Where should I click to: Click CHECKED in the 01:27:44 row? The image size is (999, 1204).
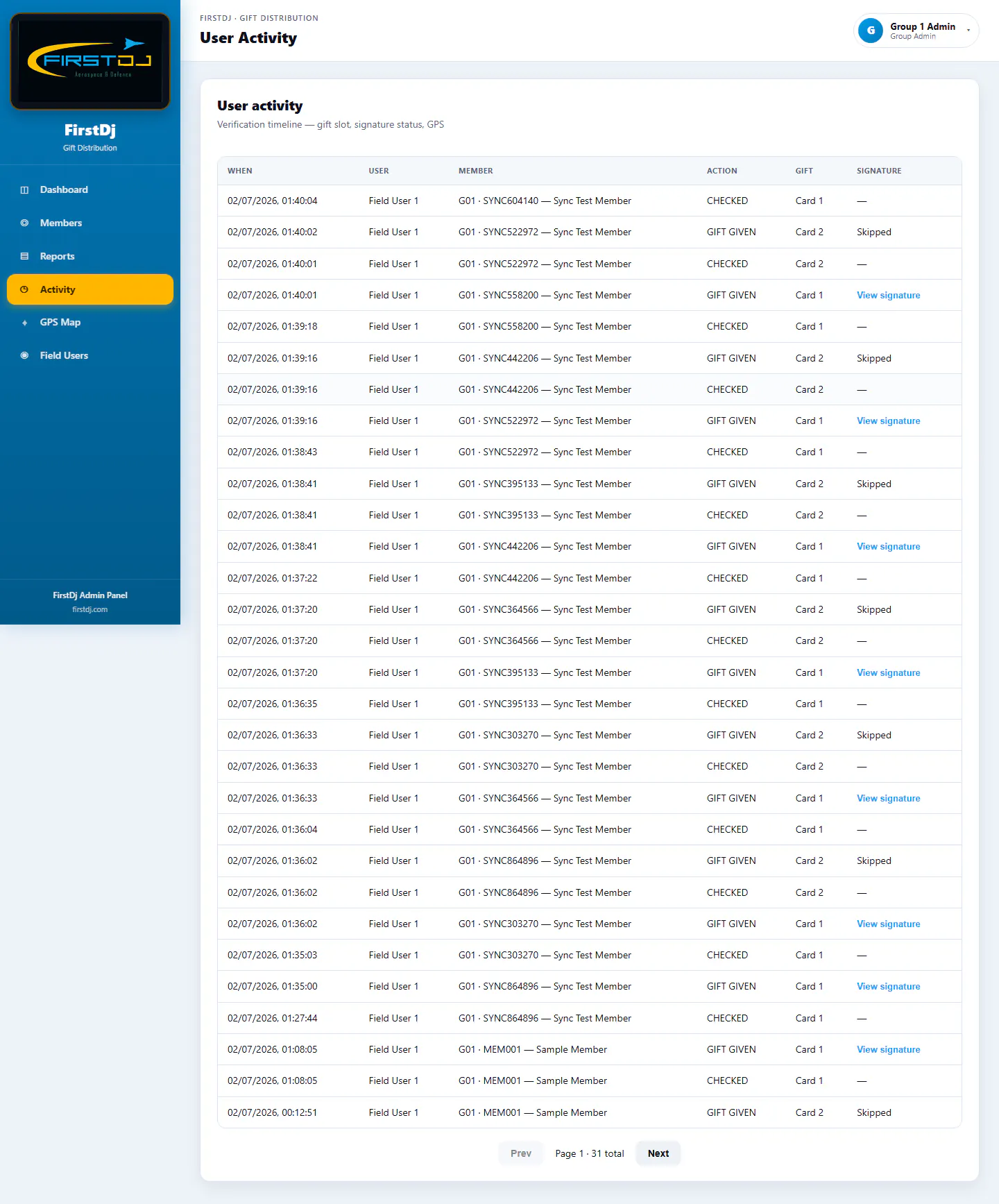727,1019
